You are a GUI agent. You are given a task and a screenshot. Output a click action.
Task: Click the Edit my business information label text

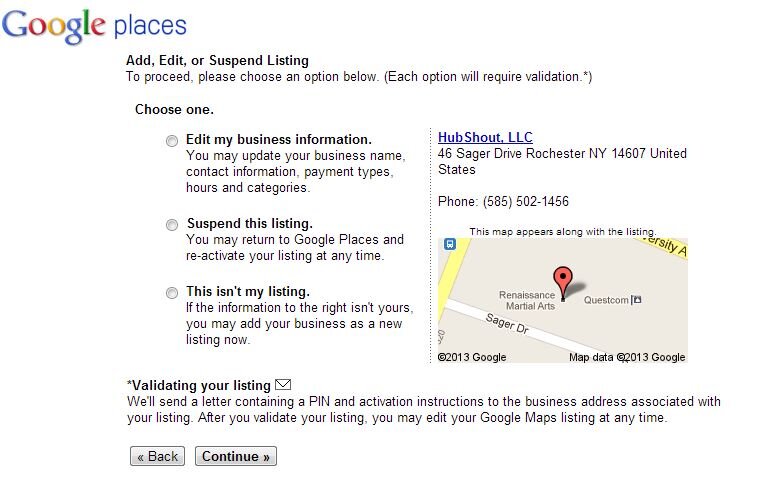279,140
